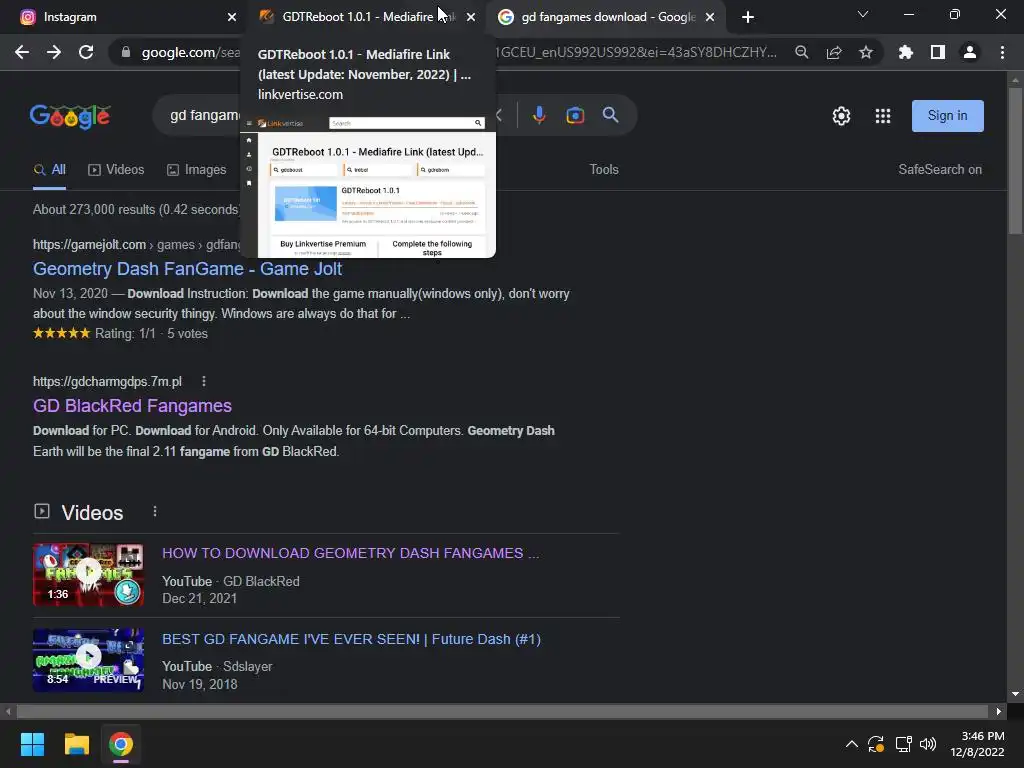Share this page from the address bar
Viewport: 1024px width, 768px height.
(834, 52)
